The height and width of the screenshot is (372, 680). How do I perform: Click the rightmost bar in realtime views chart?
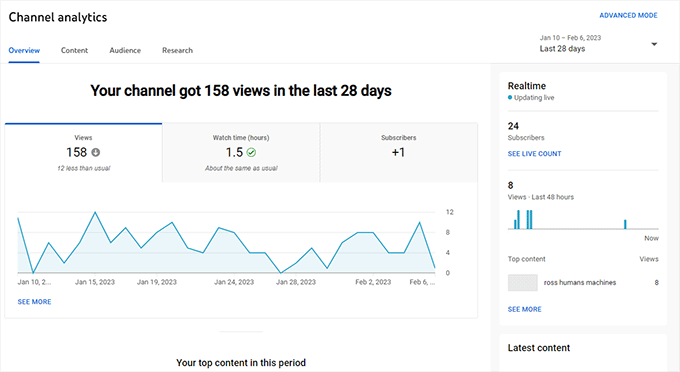pyautogui.click(x=625, y=224)
